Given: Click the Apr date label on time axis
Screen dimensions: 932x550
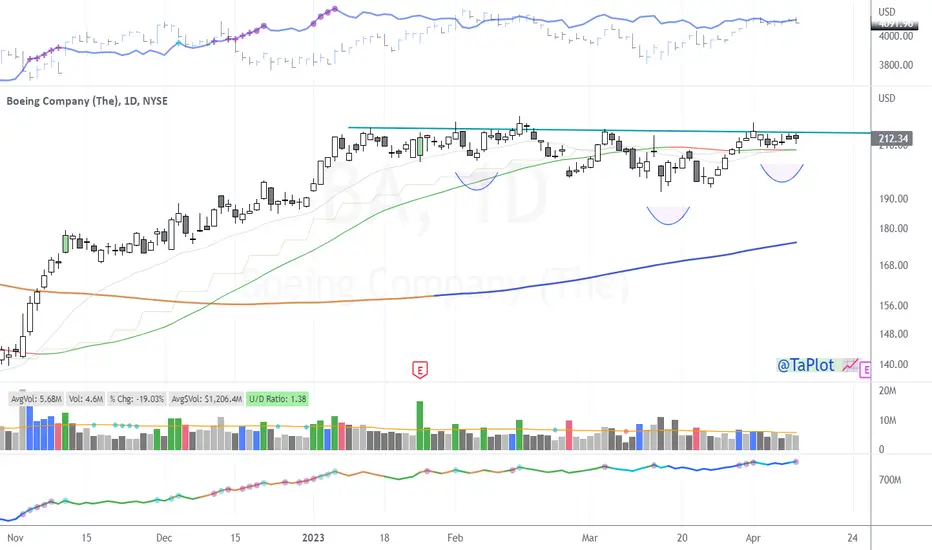Looking at the screenshot, I should [x=753, y=538].
